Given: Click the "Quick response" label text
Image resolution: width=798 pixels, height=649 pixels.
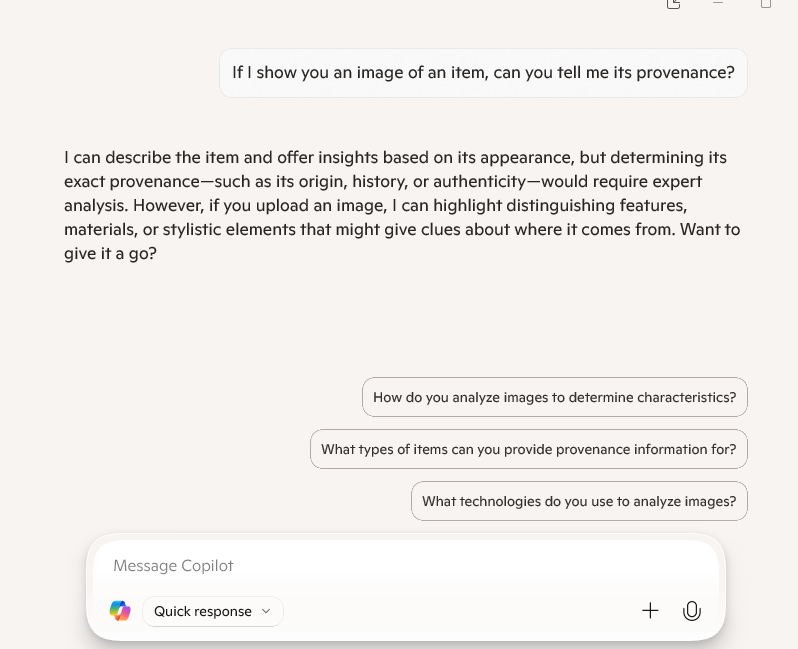Looking at the screenshot, I should coord(203,611).
